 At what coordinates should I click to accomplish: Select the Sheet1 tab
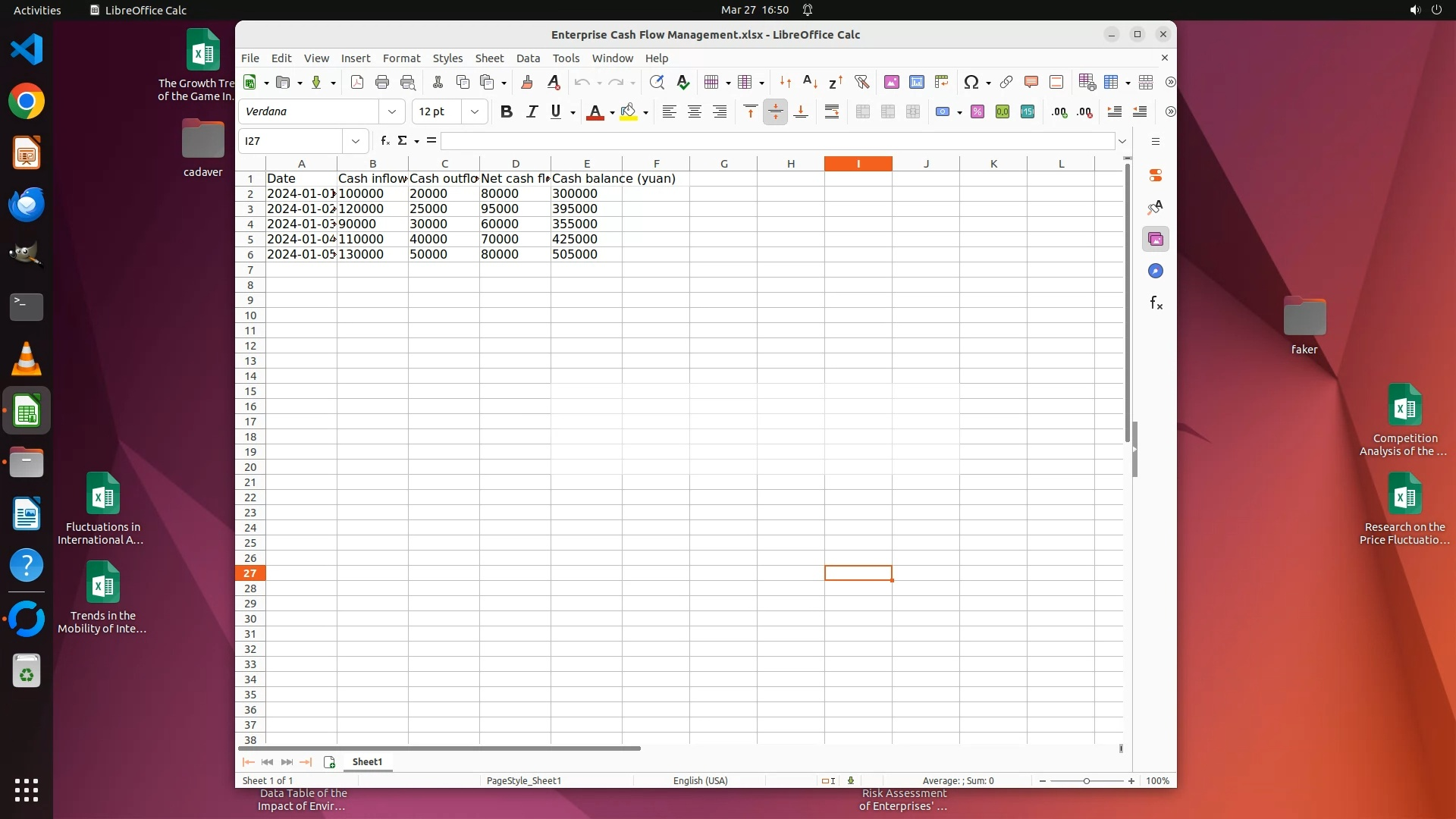[x=367, y=761]
